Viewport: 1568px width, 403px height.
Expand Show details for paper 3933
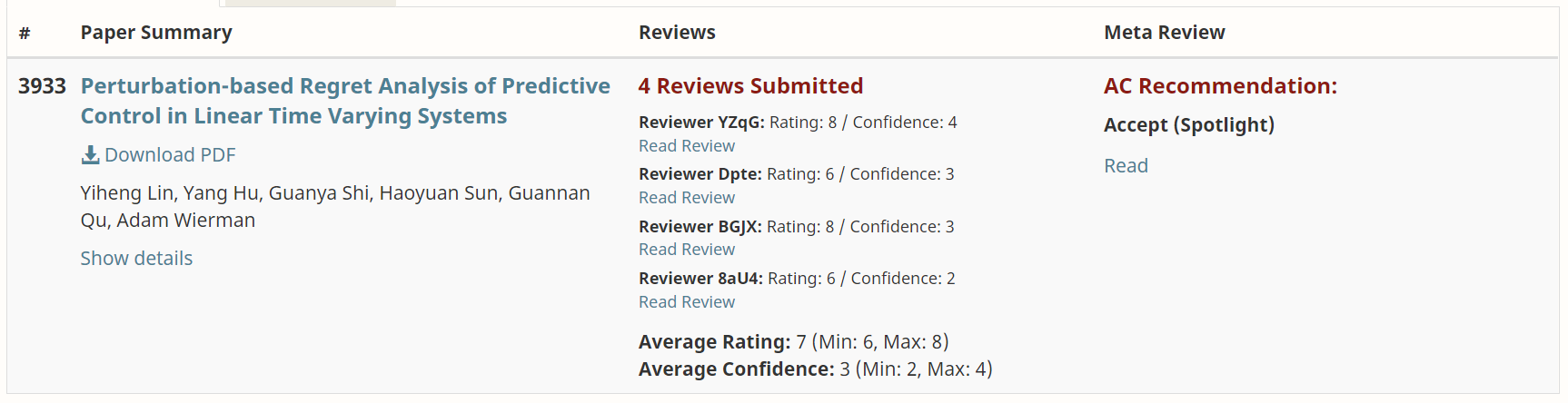coord(136,259)
